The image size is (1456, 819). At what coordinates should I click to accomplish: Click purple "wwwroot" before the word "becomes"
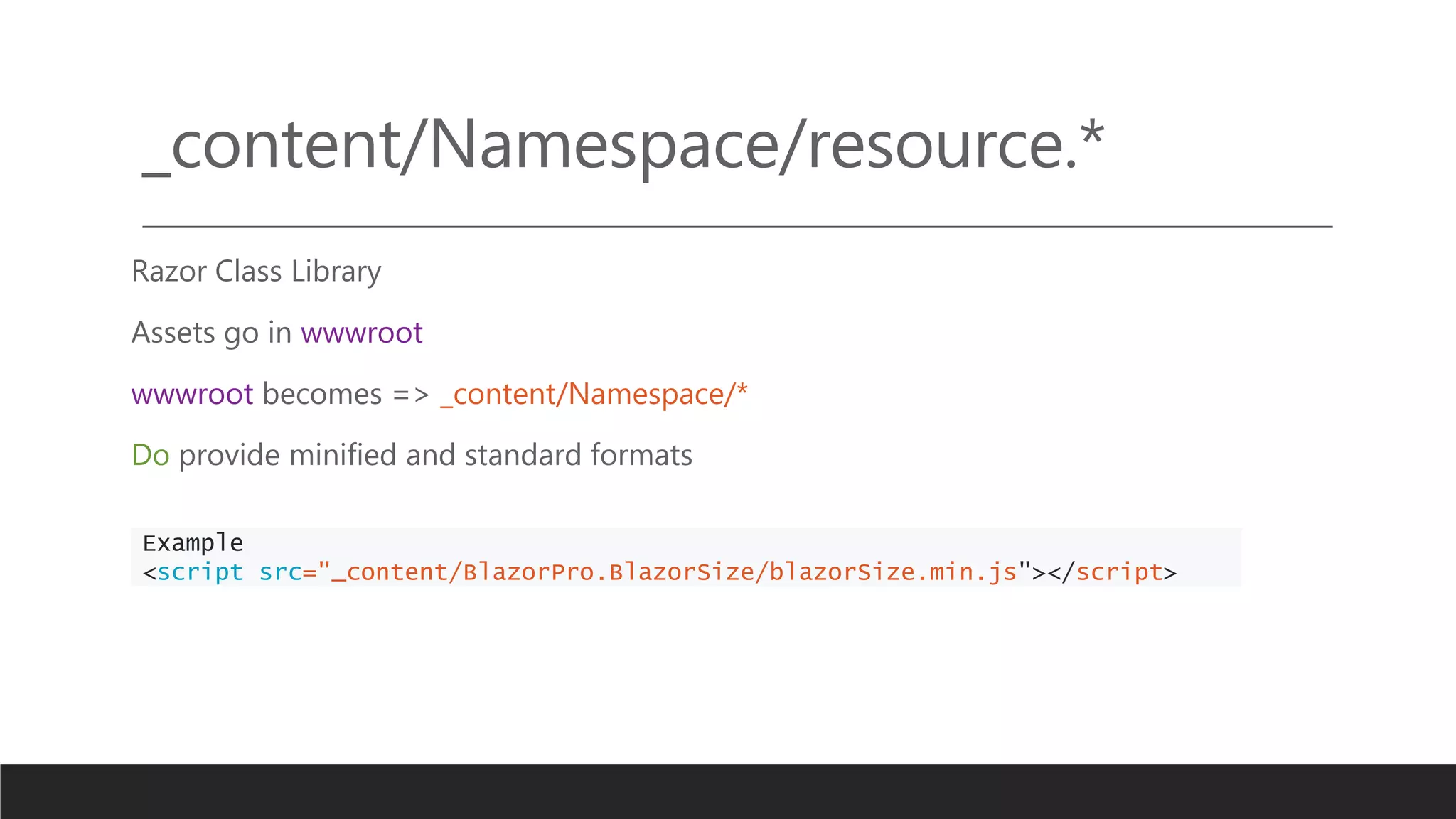(192, 394)
